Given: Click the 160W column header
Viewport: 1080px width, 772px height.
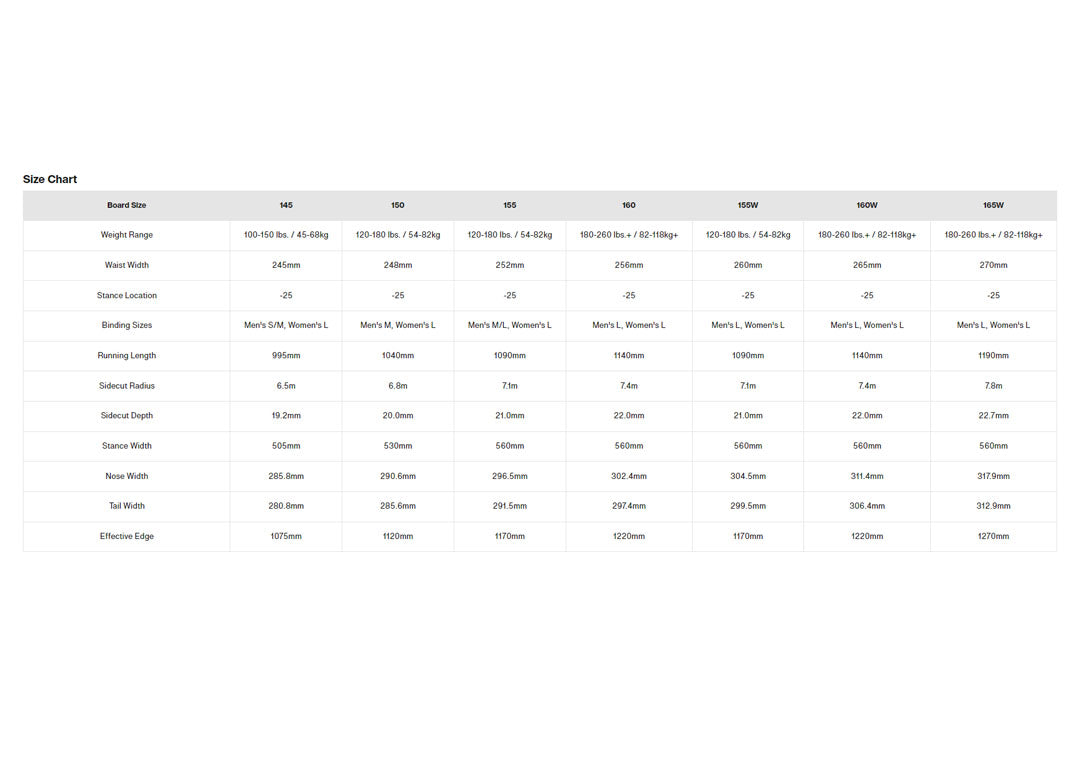Looking at the screenshot, I should (x=867, y=205).
